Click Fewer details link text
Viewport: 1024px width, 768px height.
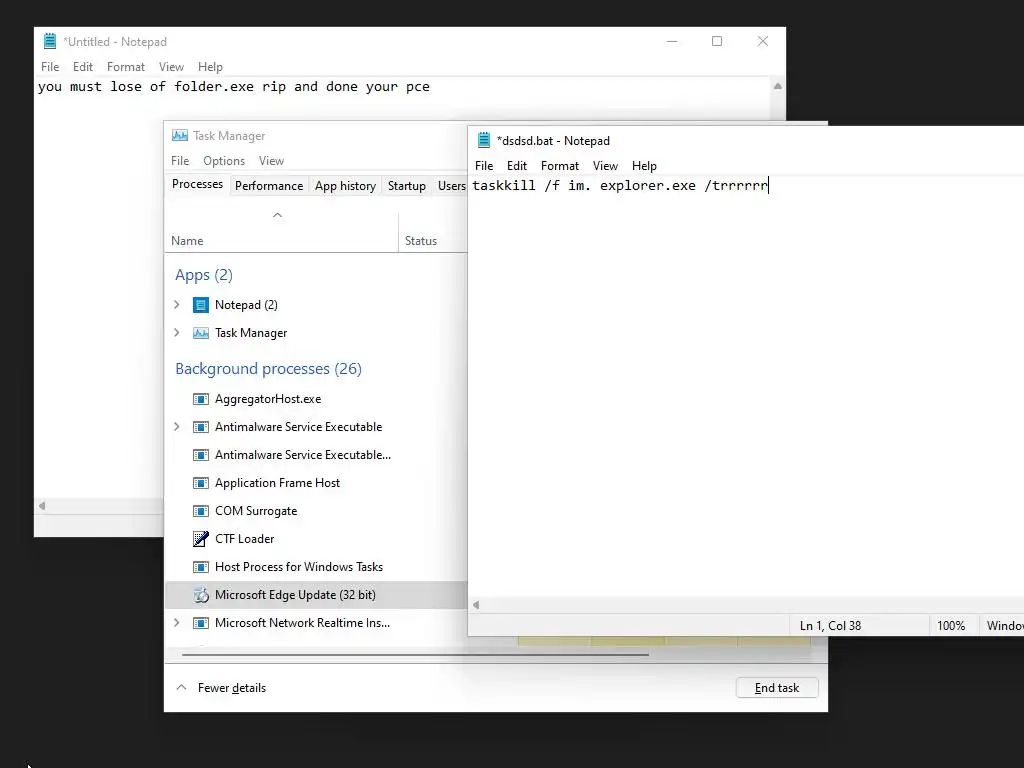coord(232,688)
